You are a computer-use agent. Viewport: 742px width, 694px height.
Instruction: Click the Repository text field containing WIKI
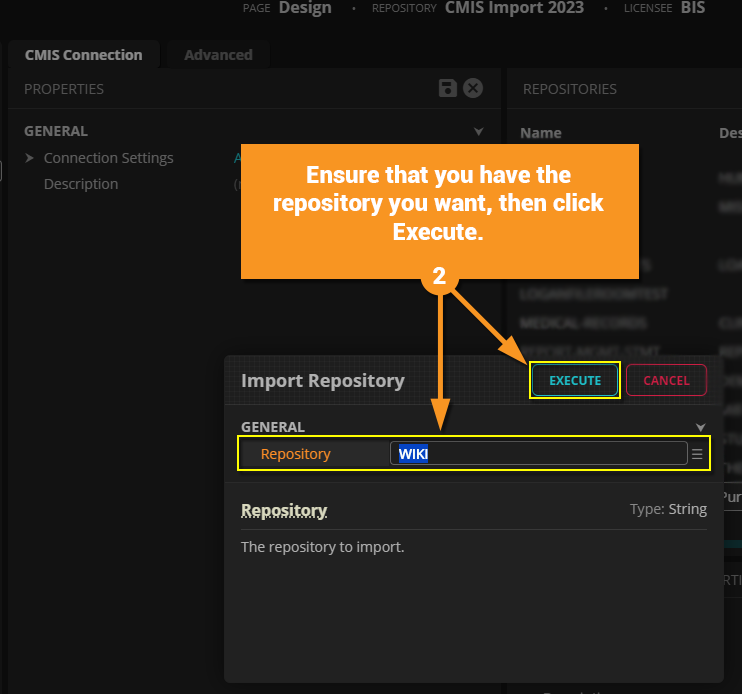coord(538,454)
